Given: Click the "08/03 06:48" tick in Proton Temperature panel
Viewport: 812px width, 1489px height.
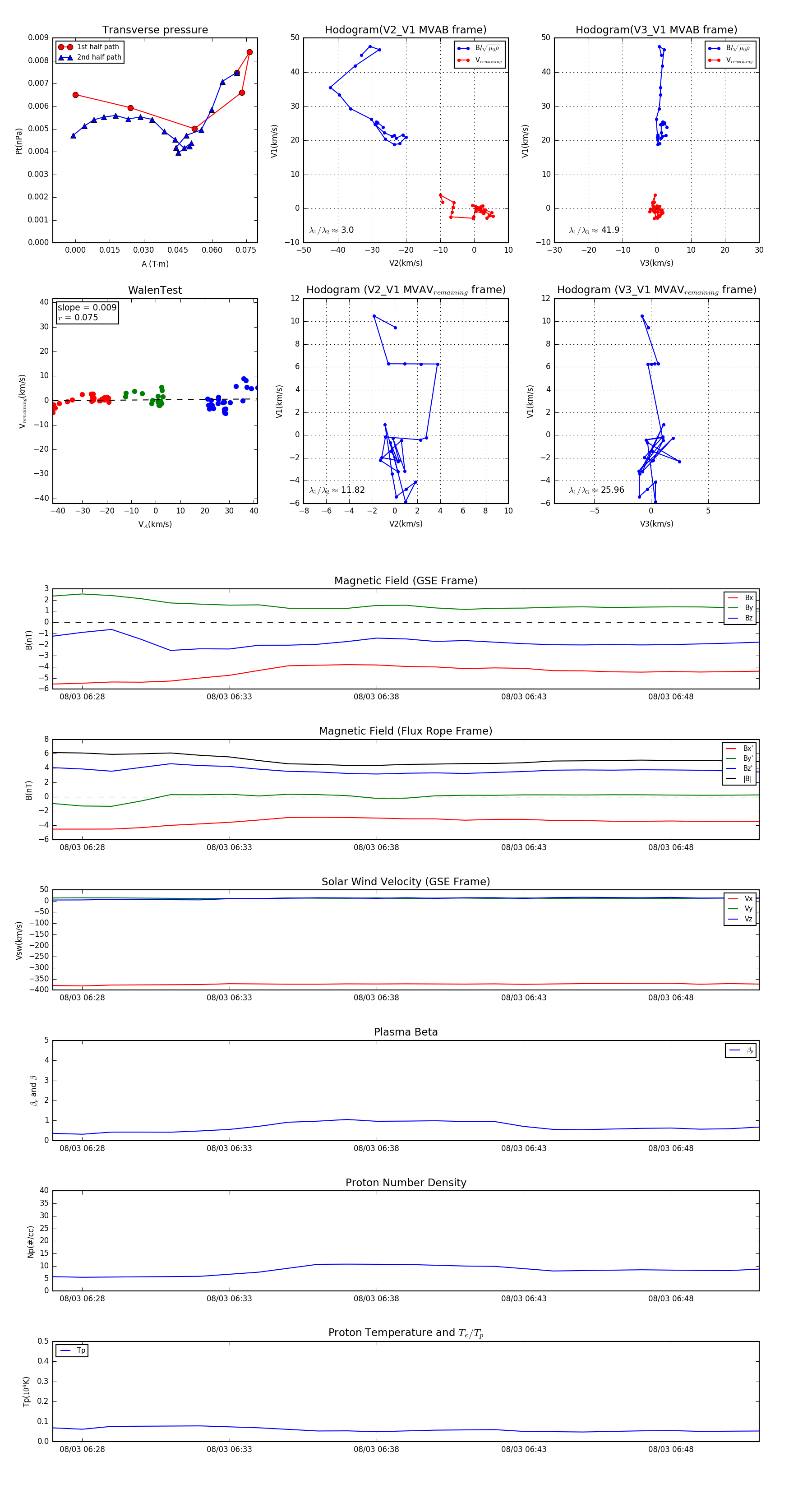Looking at the screenshot, I should (670, 1449).
